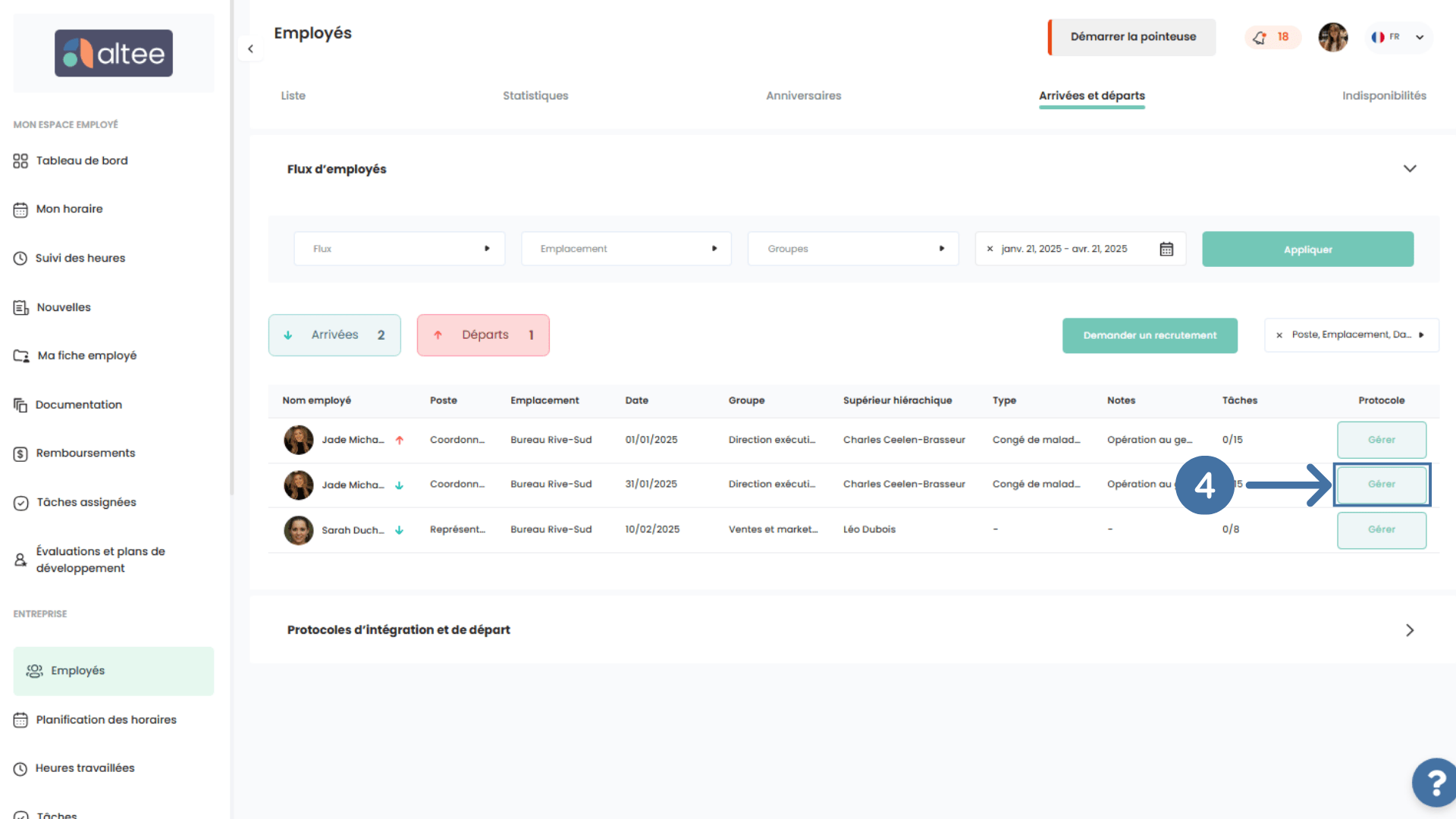This screenshot has width=1456, height=819.
Task: Open the date range calendar icon
Action: coord(1166,249)
